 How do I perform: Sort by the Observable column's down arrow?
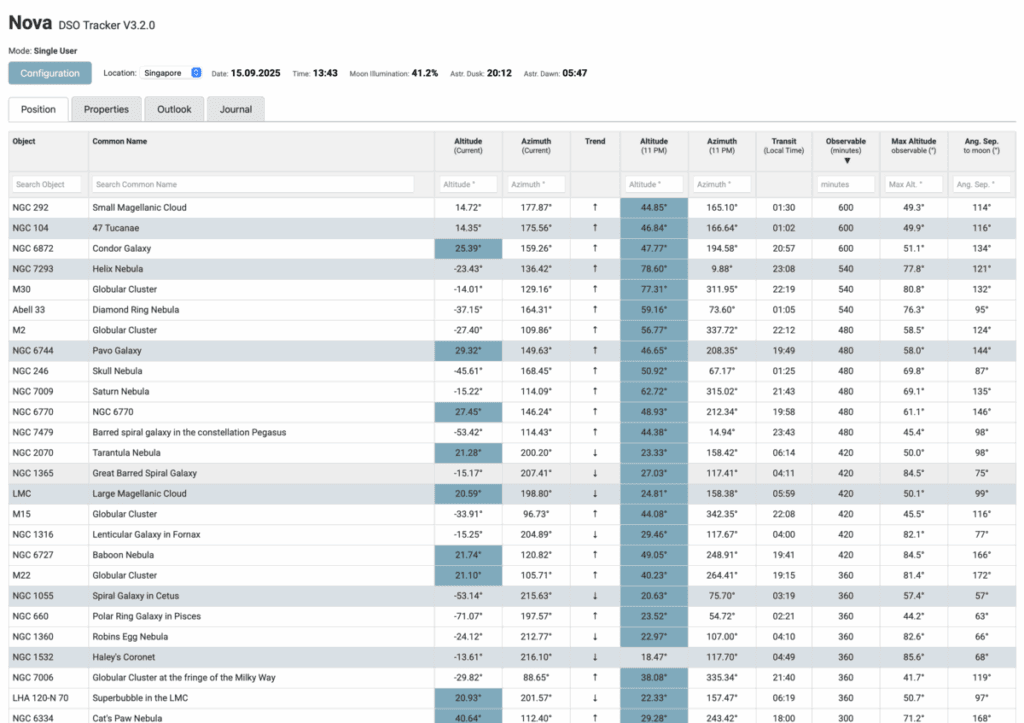[845, 160]
